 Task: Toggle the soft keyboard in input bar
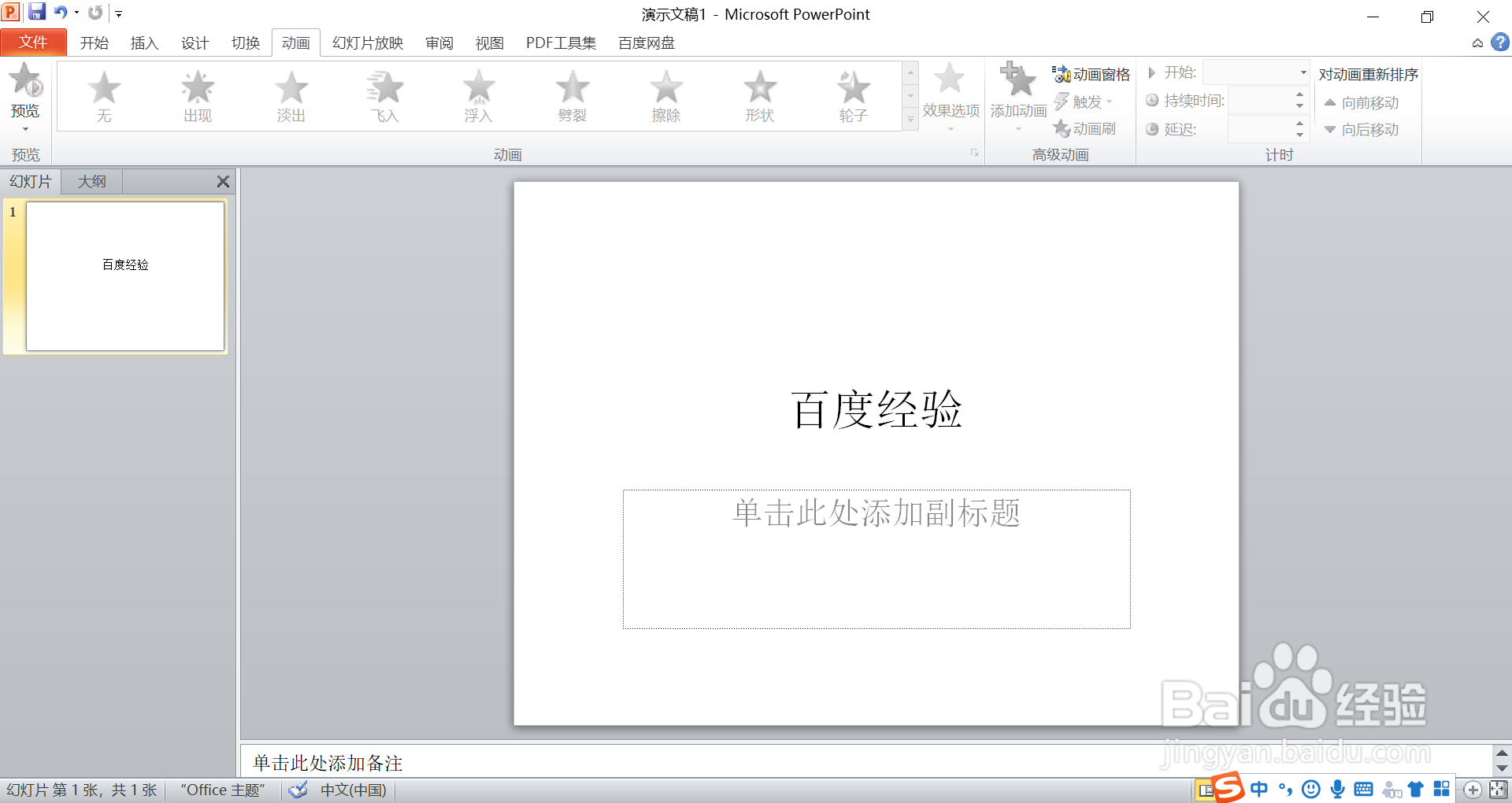click(1363, 790)
